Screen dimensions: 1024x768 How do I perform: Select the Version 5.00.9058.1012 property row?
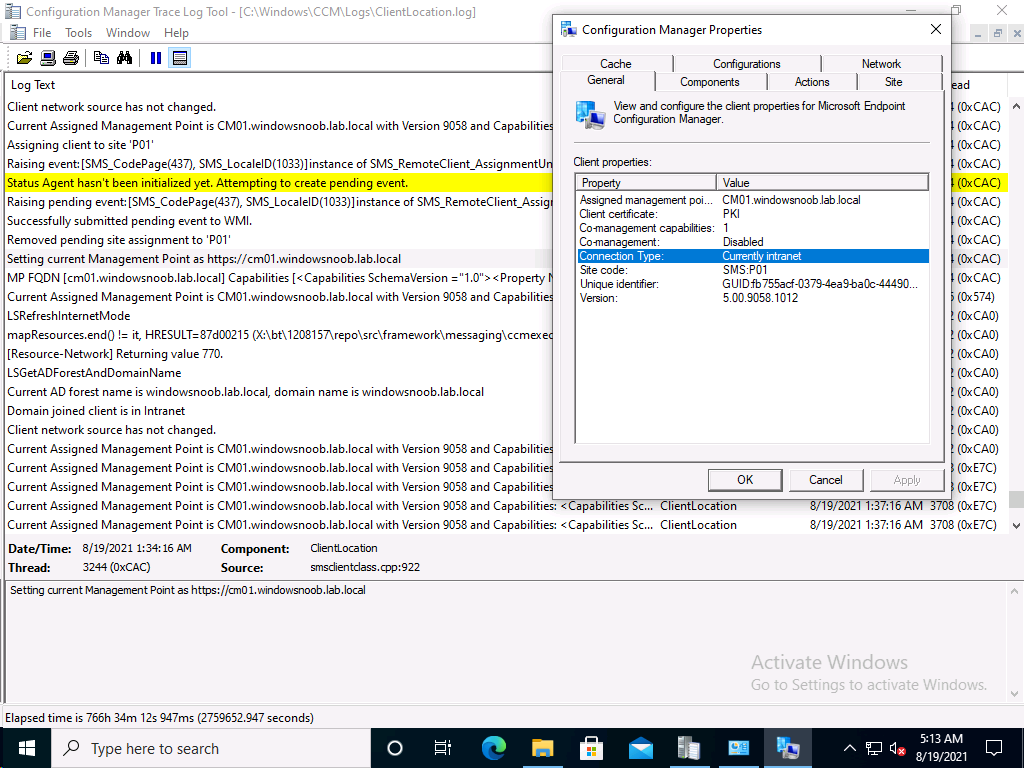click(752, 298)
